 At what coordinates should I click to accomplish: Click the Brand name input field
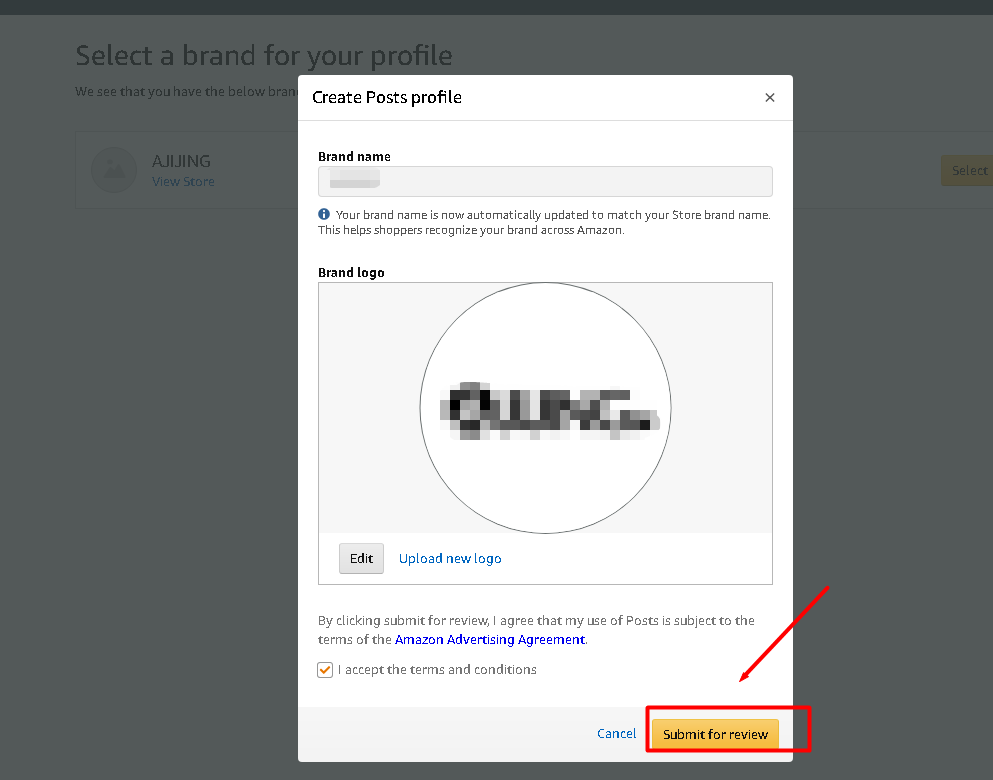click(x=545, y=181)
